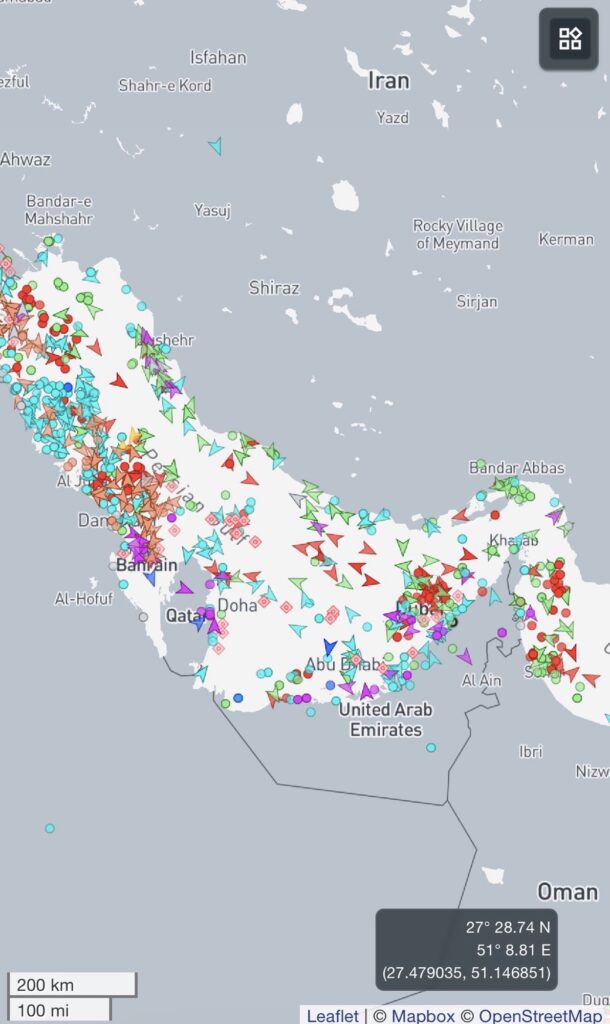This screenshot has width=610, height=1024.
Task: Select the isolated cyan dot in bottom-left desert
Action: coord(49,828)
